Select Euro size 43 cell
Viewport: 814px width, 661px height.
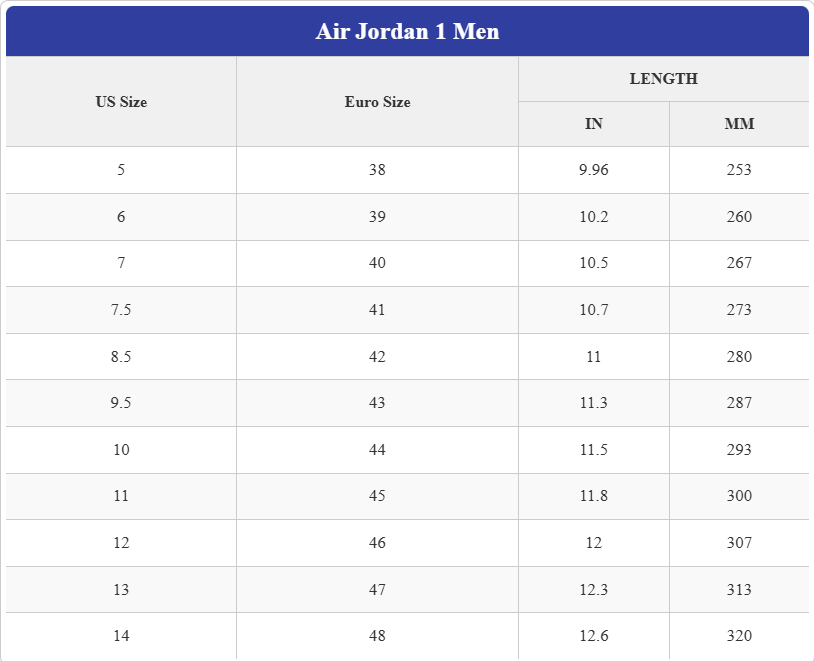point(377,403)
